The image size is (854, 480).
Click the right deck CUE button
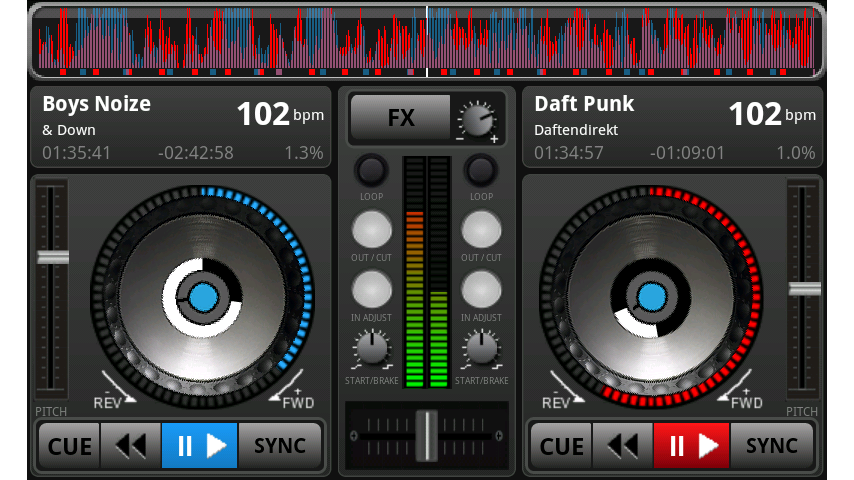pyautogui.click(x=561, y=446)
